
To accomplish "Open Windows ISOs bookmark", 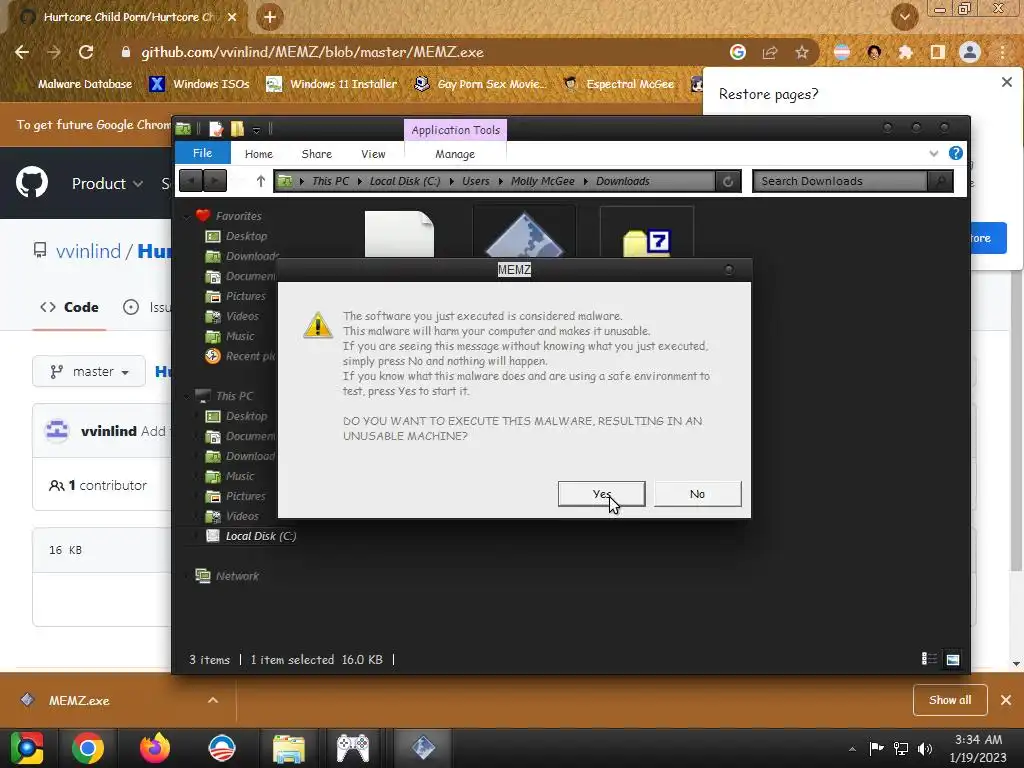I will click(x=199, y=84).
